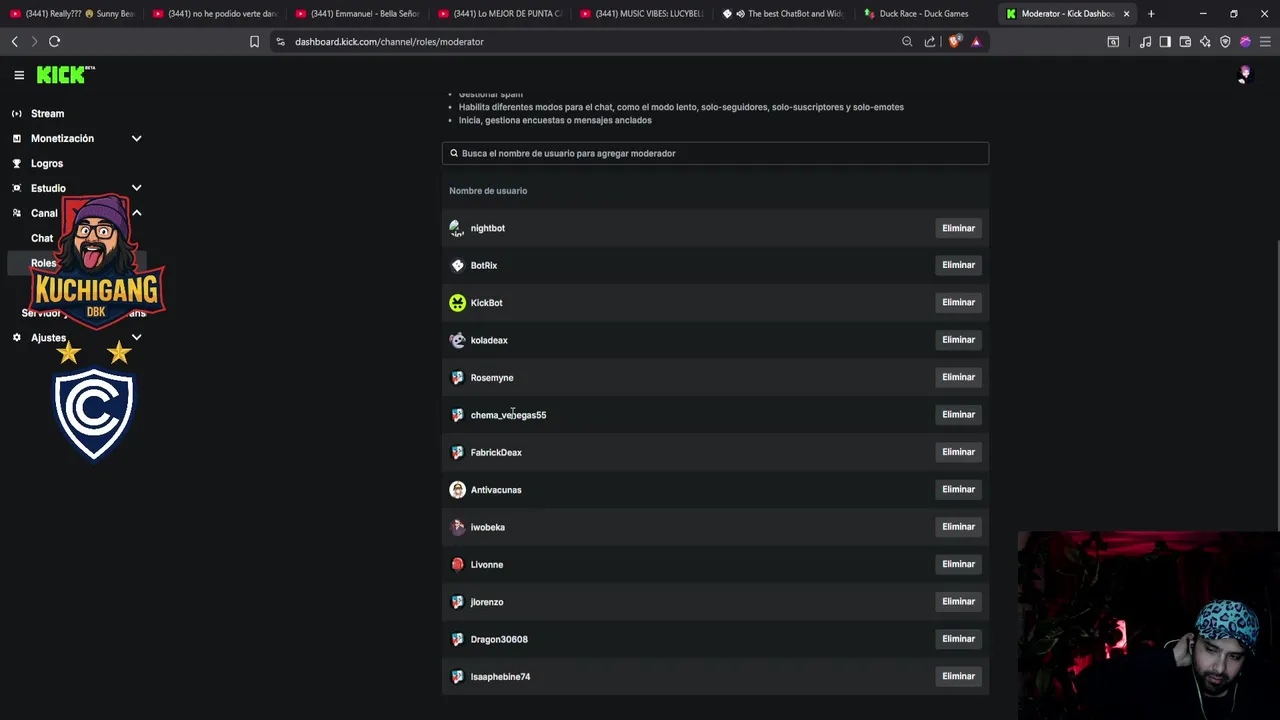Open a new browser tab
This screenshot has height=720, width=1280.
[x=1151, y=14]
